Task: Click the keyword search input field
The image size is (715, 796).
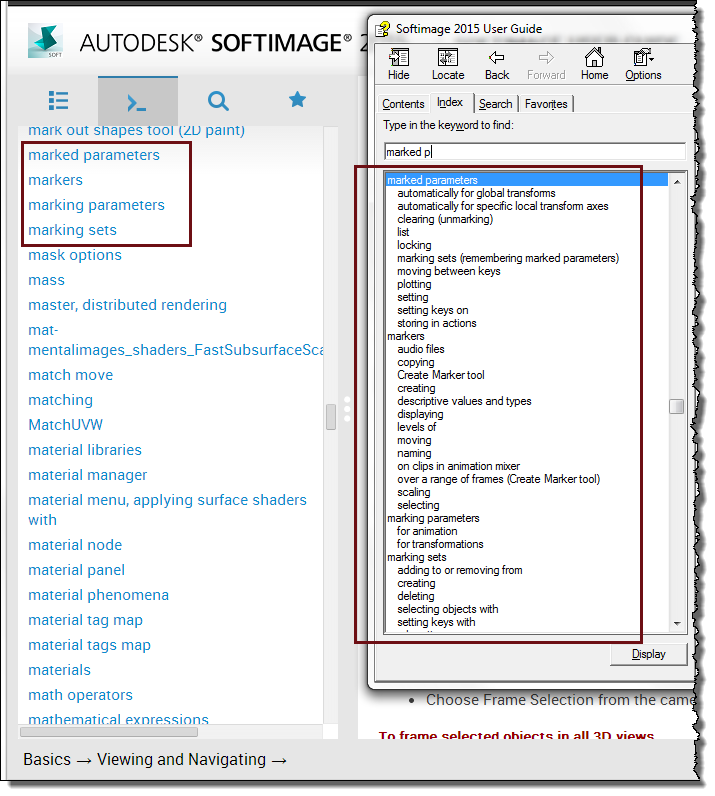Action: (x=534, y=152)
